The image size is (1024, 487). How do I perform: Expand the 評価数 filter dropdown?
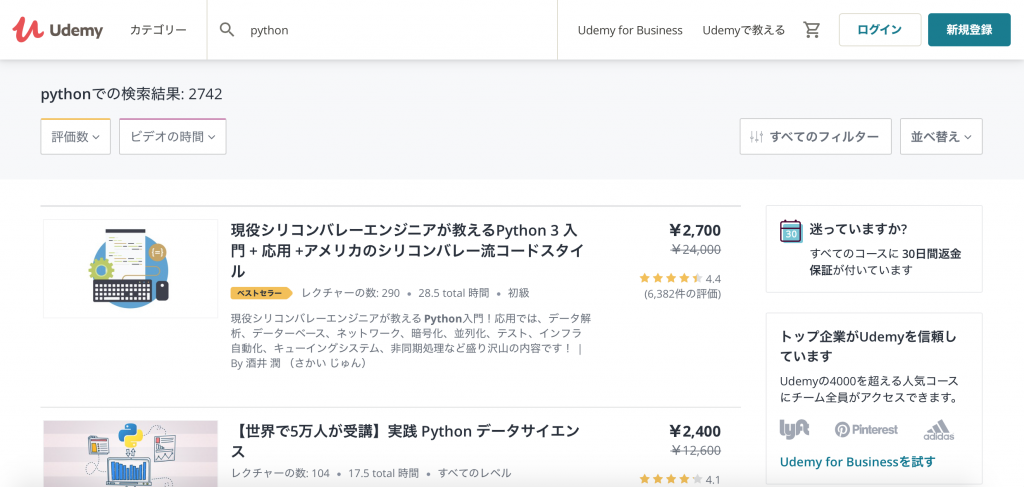click(x=76, y=136)
